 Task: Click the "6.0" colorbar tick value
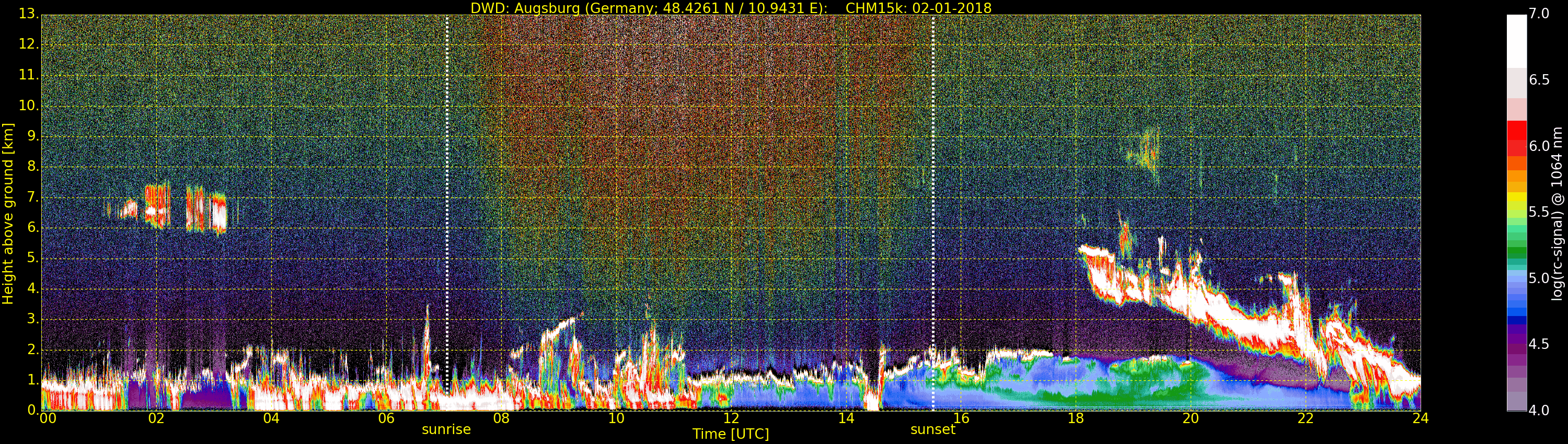pos(1539,146)
